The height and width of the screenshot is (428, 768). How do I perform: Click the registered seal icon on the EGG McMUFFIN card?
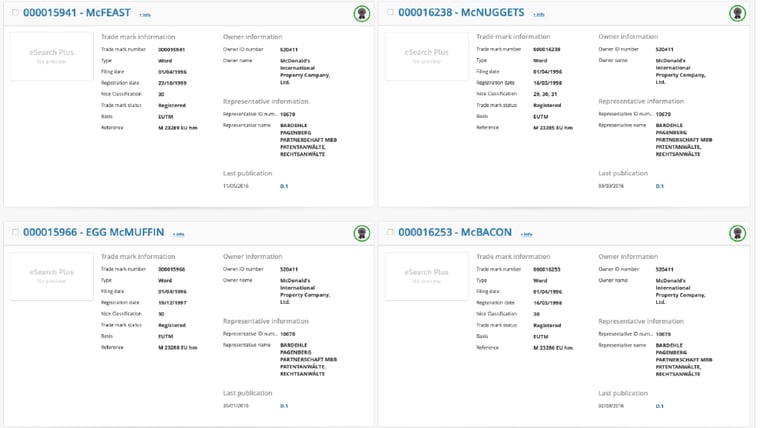361,233
